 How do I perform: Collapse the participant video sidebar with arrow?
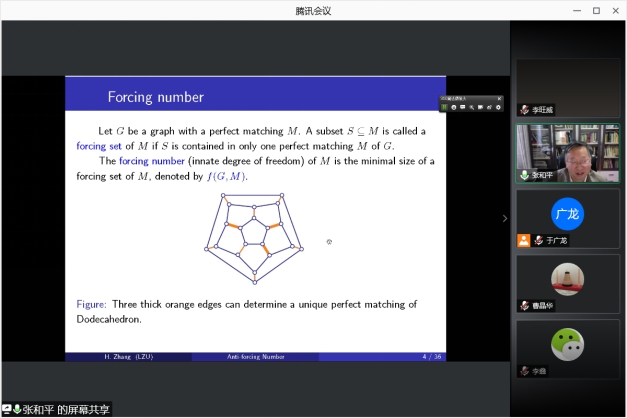tap(504, 218)
